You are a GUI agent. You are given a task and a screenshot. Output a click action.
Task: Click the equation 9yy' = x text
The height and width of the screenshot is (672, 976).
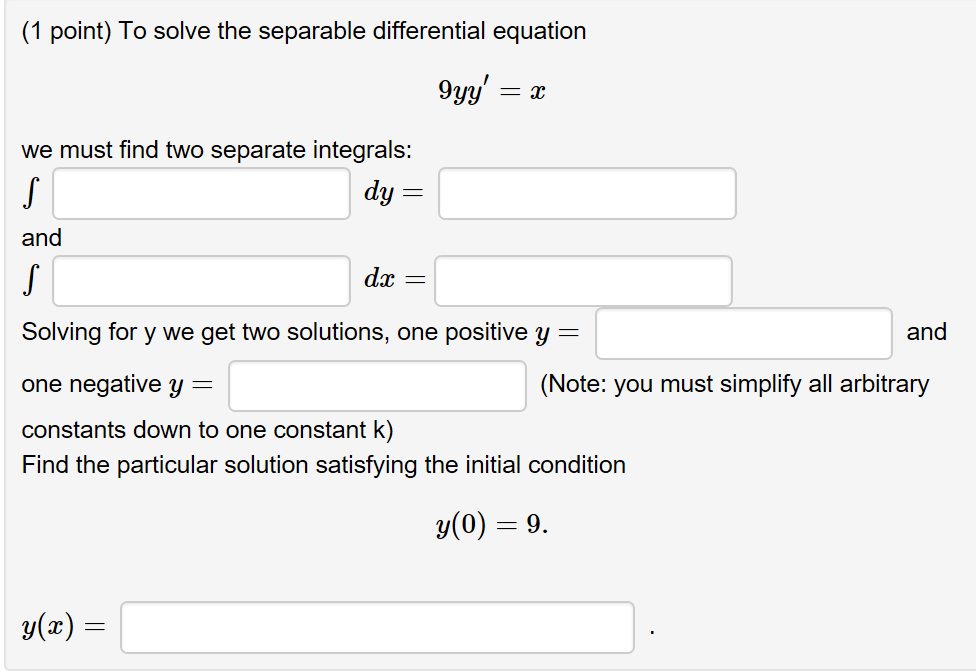click(487, 88)
